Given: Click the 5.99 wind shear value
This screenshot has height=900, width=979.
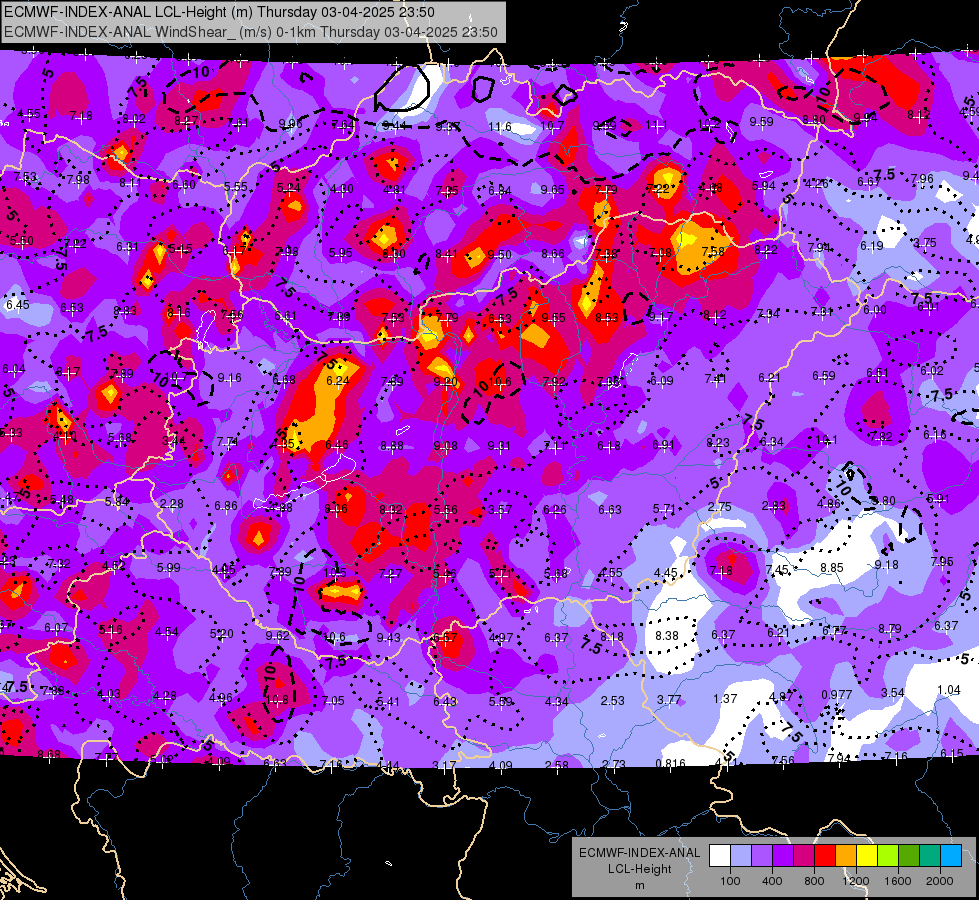Looking at the screenshot, I should 169,568.
